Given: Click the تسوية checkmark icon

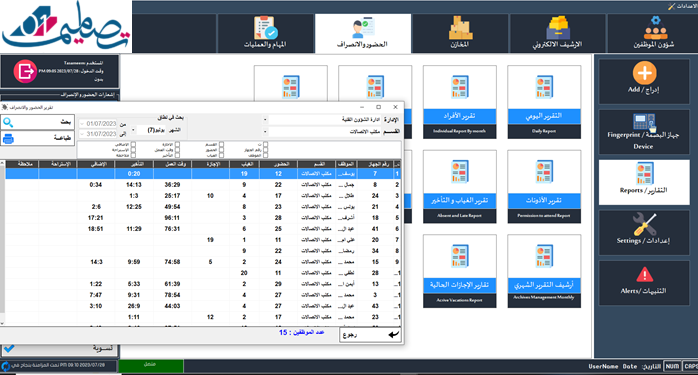Looking at the screenshot, I should (x=9, y=348).
